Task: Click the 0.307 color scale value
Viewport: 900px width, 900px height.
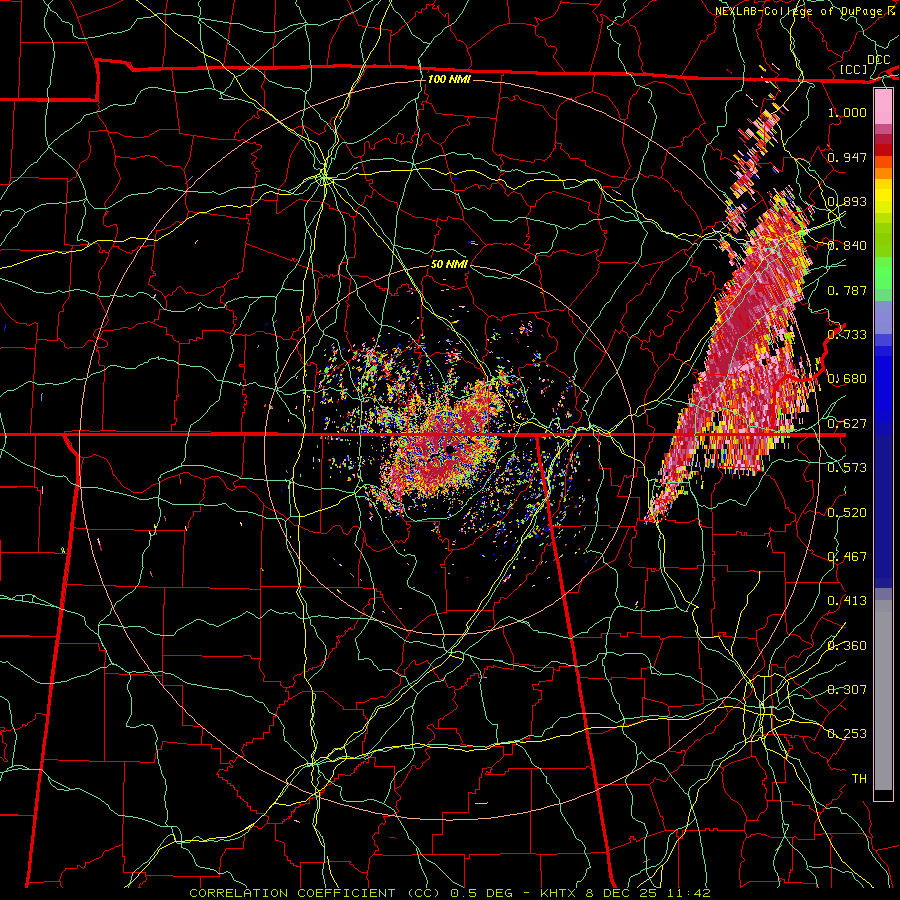Action: [x=847, y=690]
